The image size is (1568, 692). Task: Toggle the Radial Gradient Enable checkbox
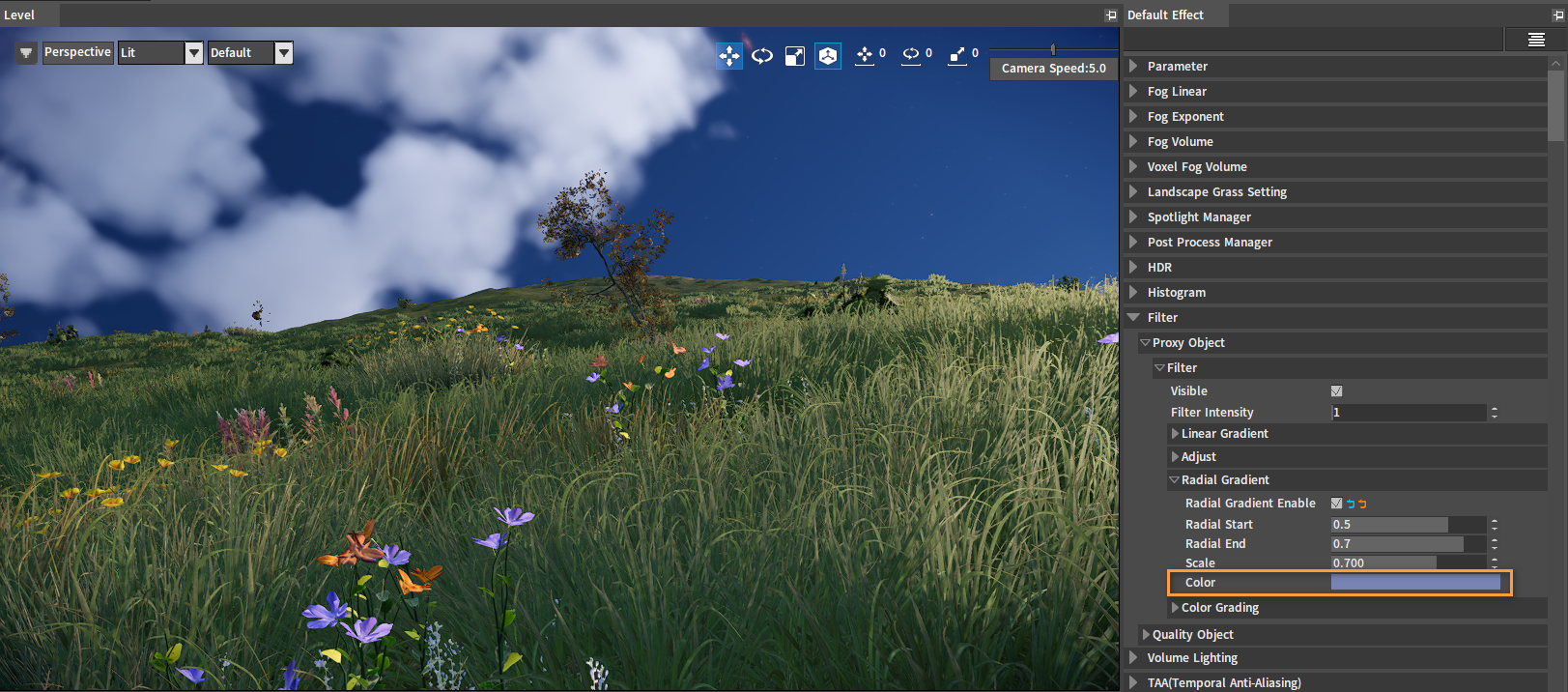click(1336, 504)
